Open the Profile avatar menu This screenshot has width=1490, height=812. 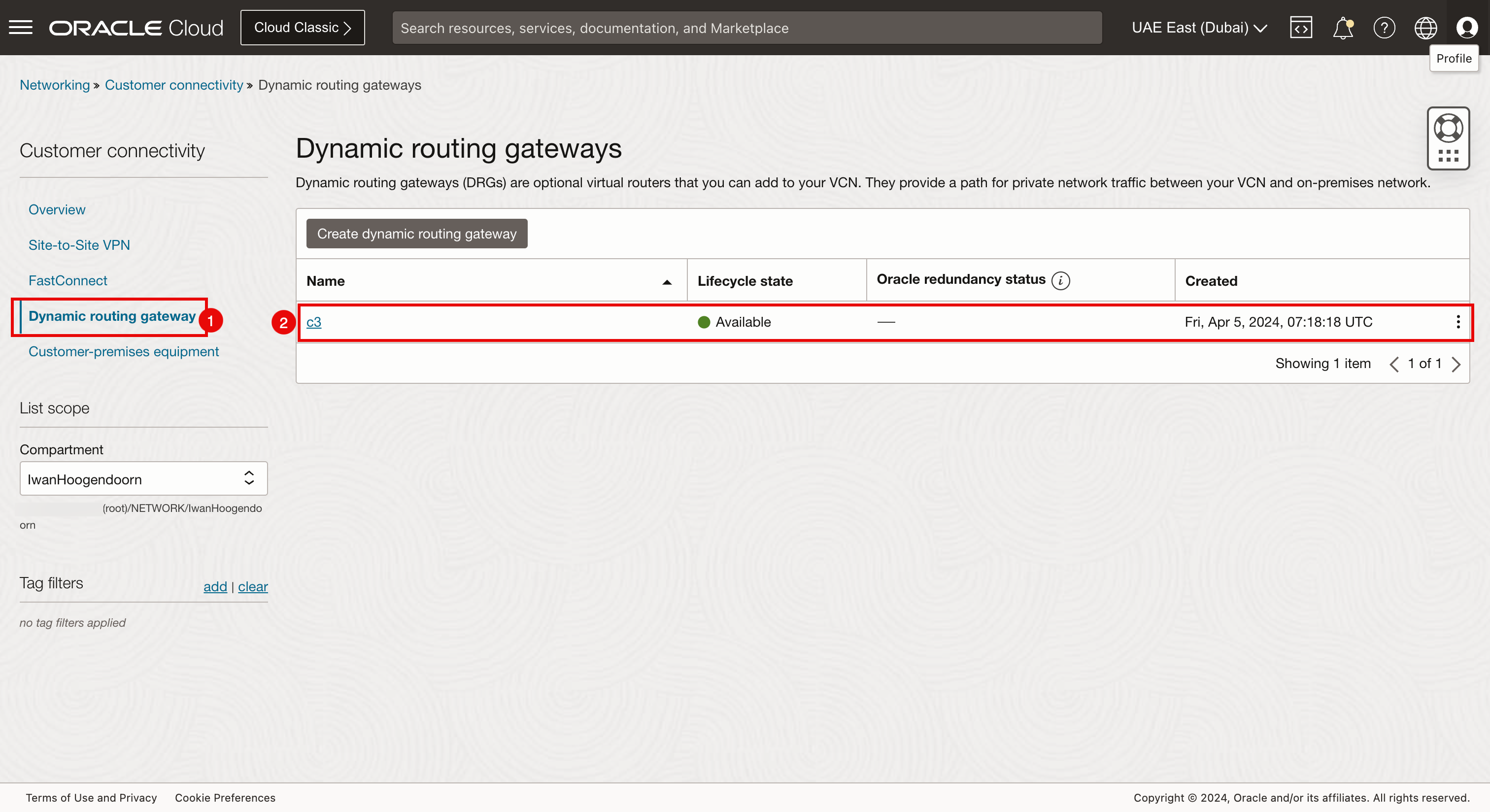point(1467,27)
